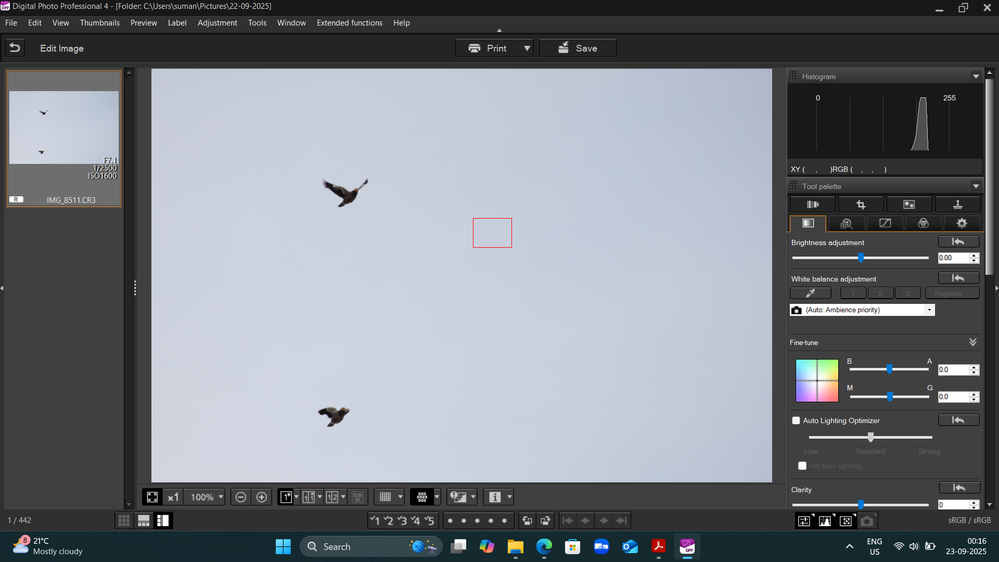Switch to the settings gear tab

pos(961,224)
